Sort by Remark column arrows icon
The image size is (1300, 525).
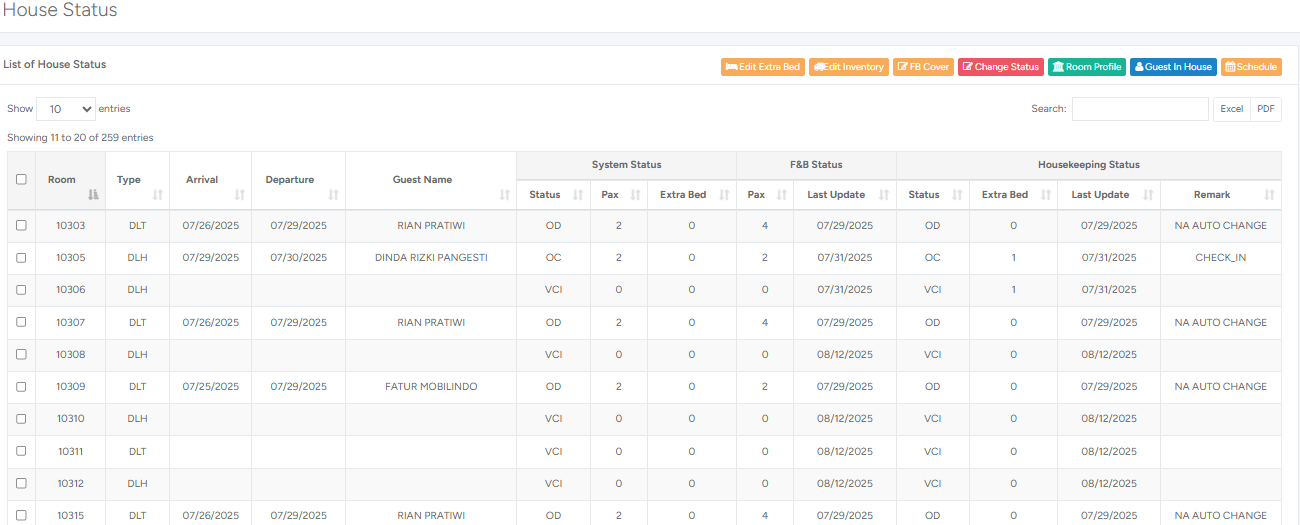pos(1269,195)
